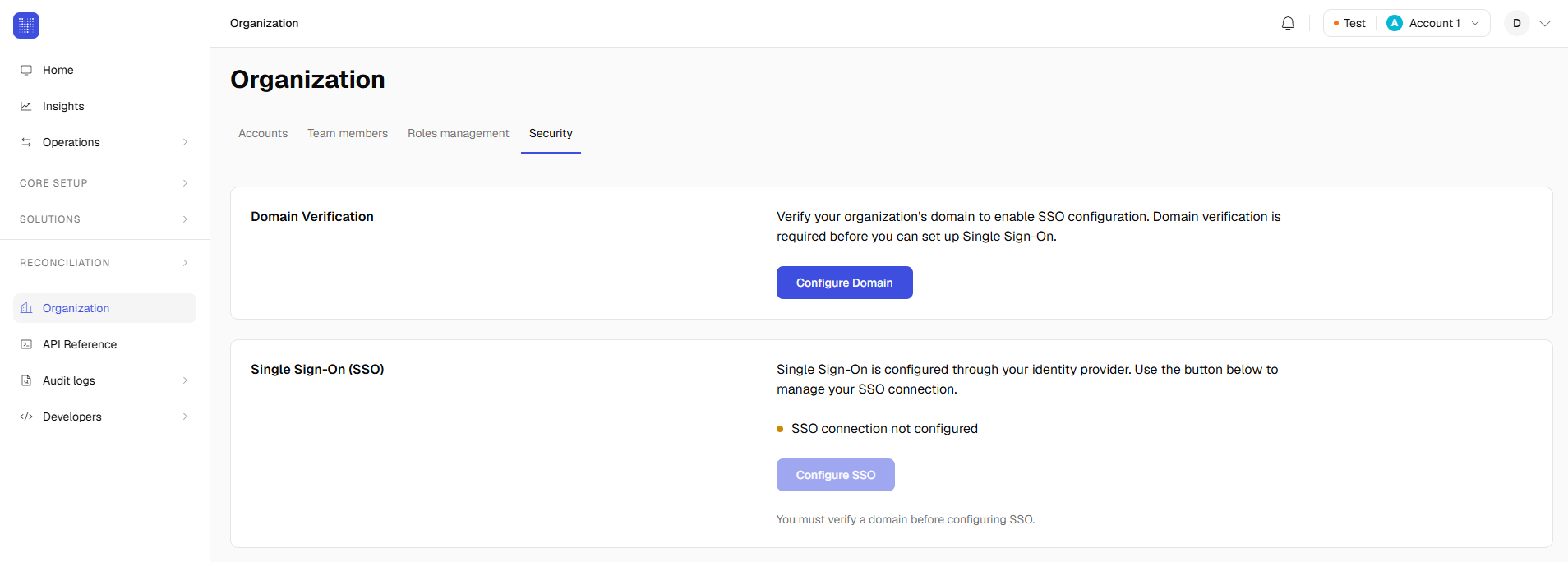Click the user avatar D
The width and height of the screenshot is (1568, 562).
point(1517,23)
